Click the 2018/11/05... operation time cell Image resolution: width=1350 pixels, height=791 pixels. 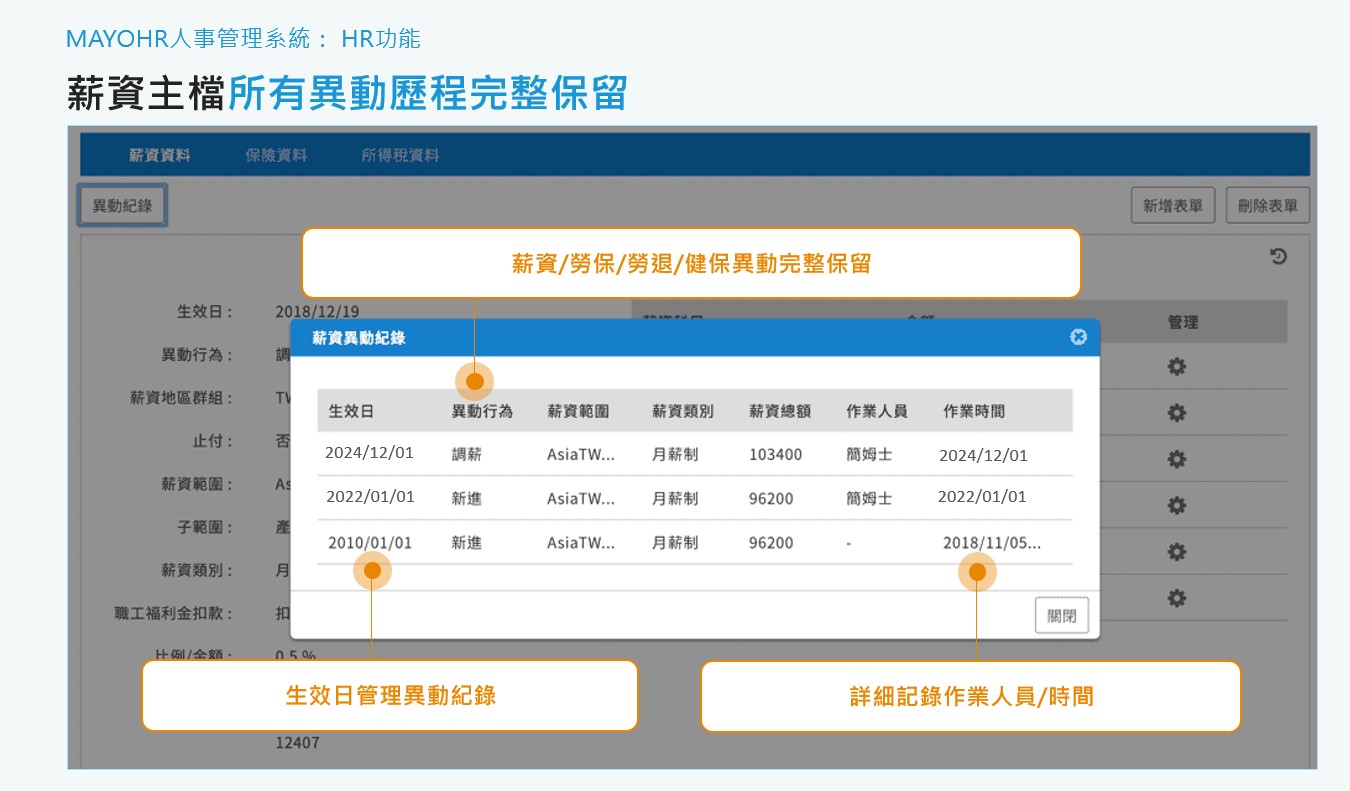pyautogui.click(x=992, y=543)
